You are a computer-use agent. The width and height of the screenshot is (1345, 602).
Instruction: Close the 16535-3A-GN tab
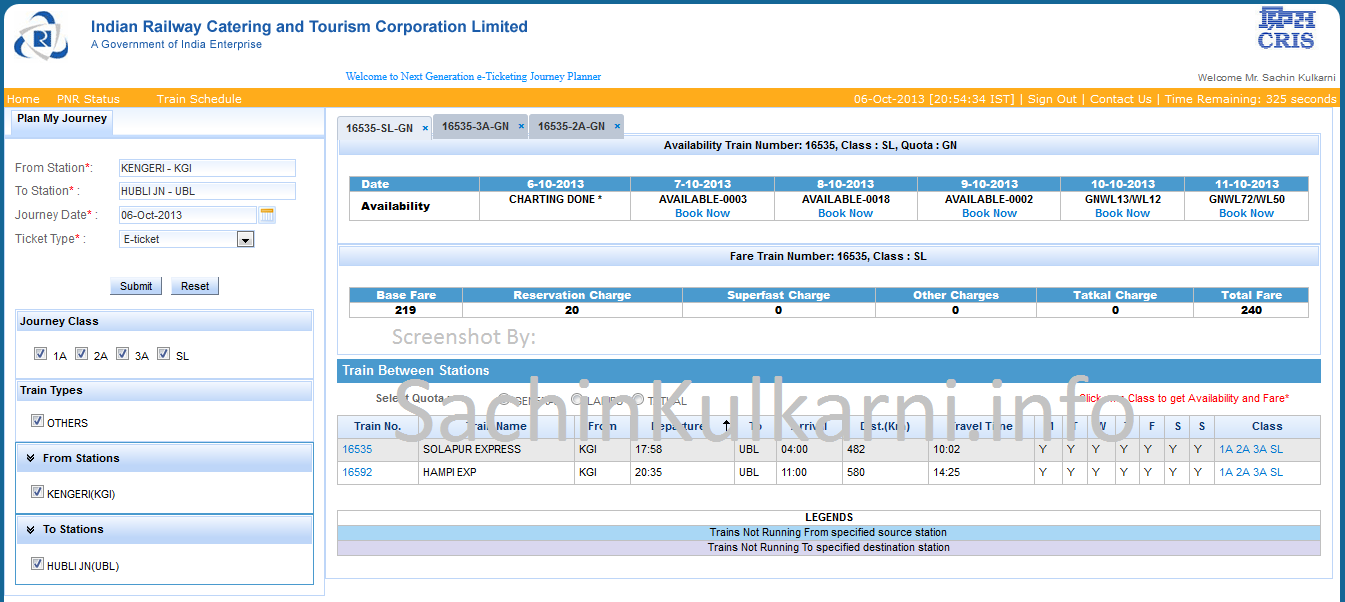(x=521, y=127)
